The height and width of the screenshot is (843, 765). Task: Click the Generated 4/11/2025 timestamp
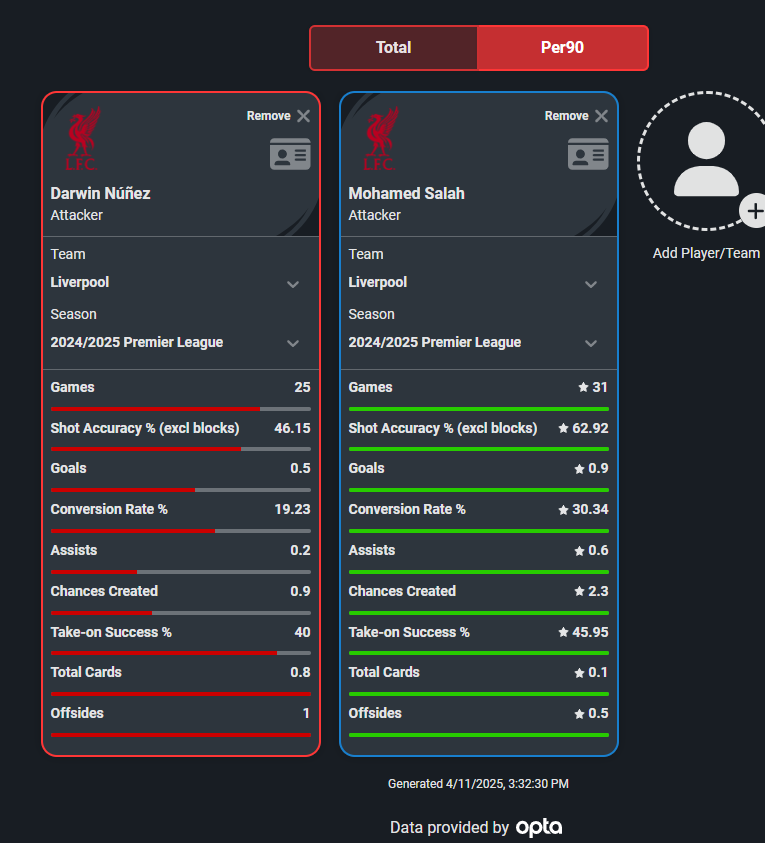pyautogui.click(x=478, y=784)
